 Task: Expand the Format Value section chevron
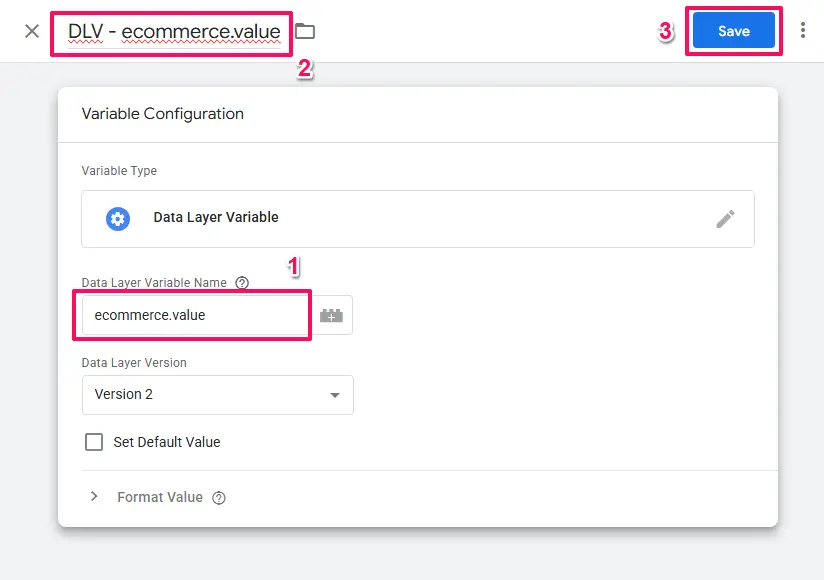point(94,497)
